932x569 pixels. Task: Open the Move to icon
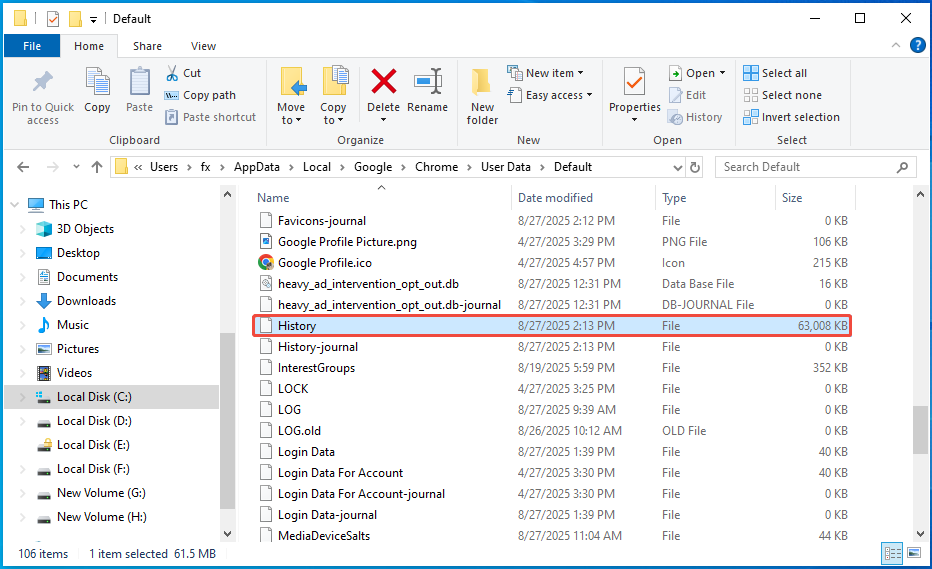click(292, 81)
